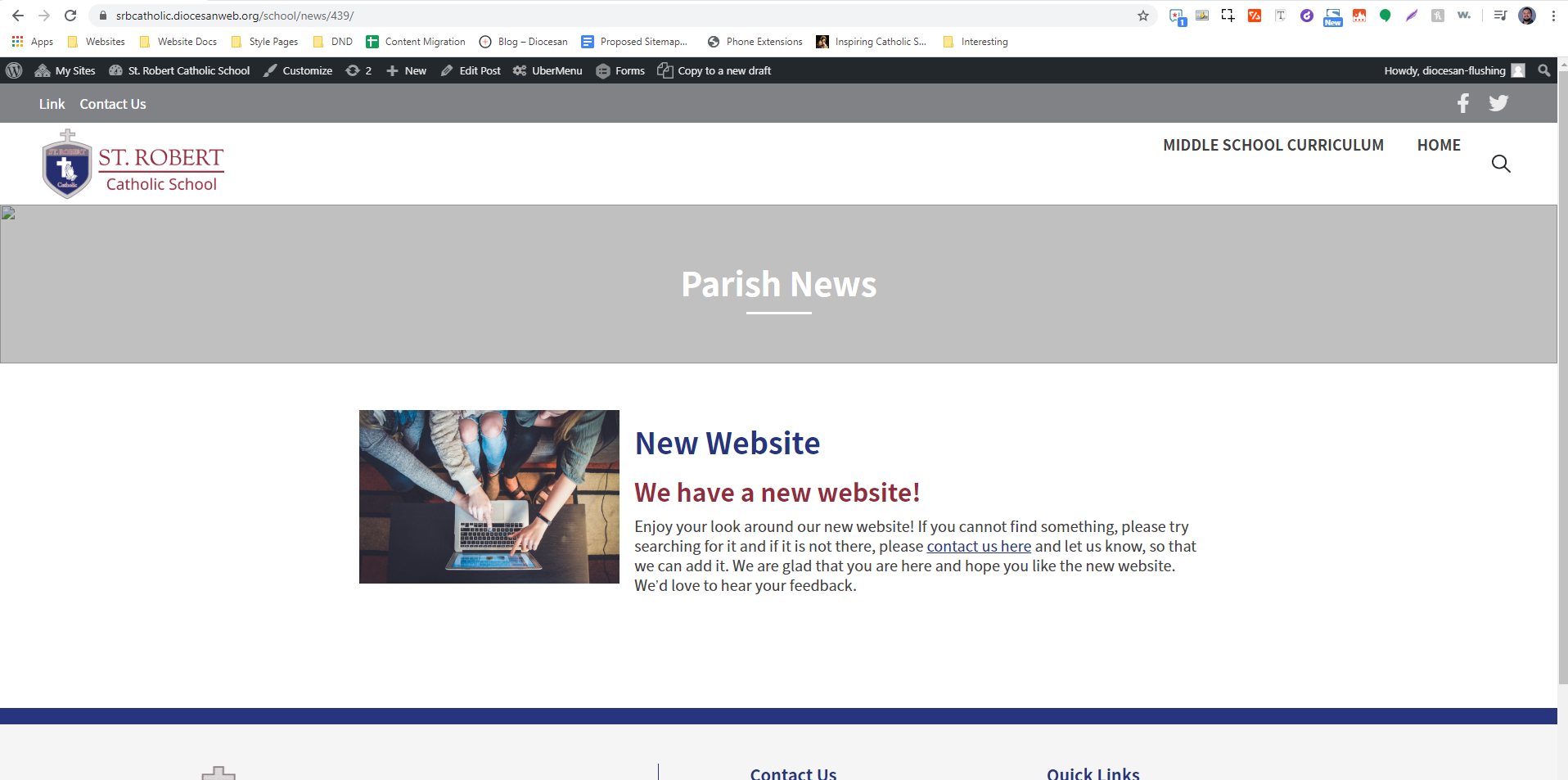
Task: Select Home in main navigation
Action: click(x=1438, y=145)
